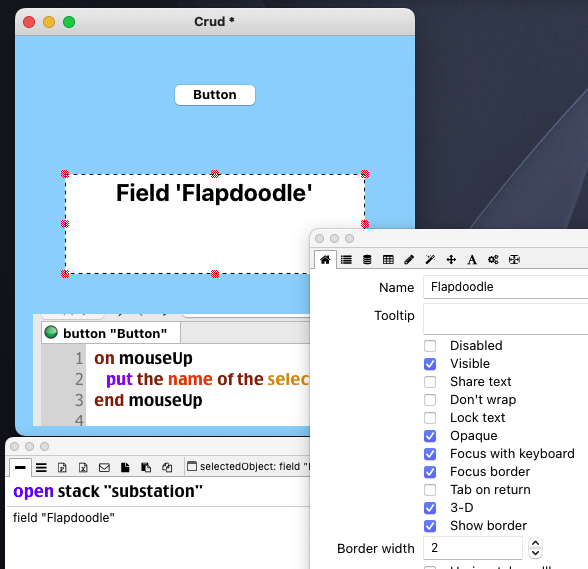The width and height of the screenshot is (588, 569).
Task: Click the Name field containing Flapdoodle
Action: [x=506, y=287]
